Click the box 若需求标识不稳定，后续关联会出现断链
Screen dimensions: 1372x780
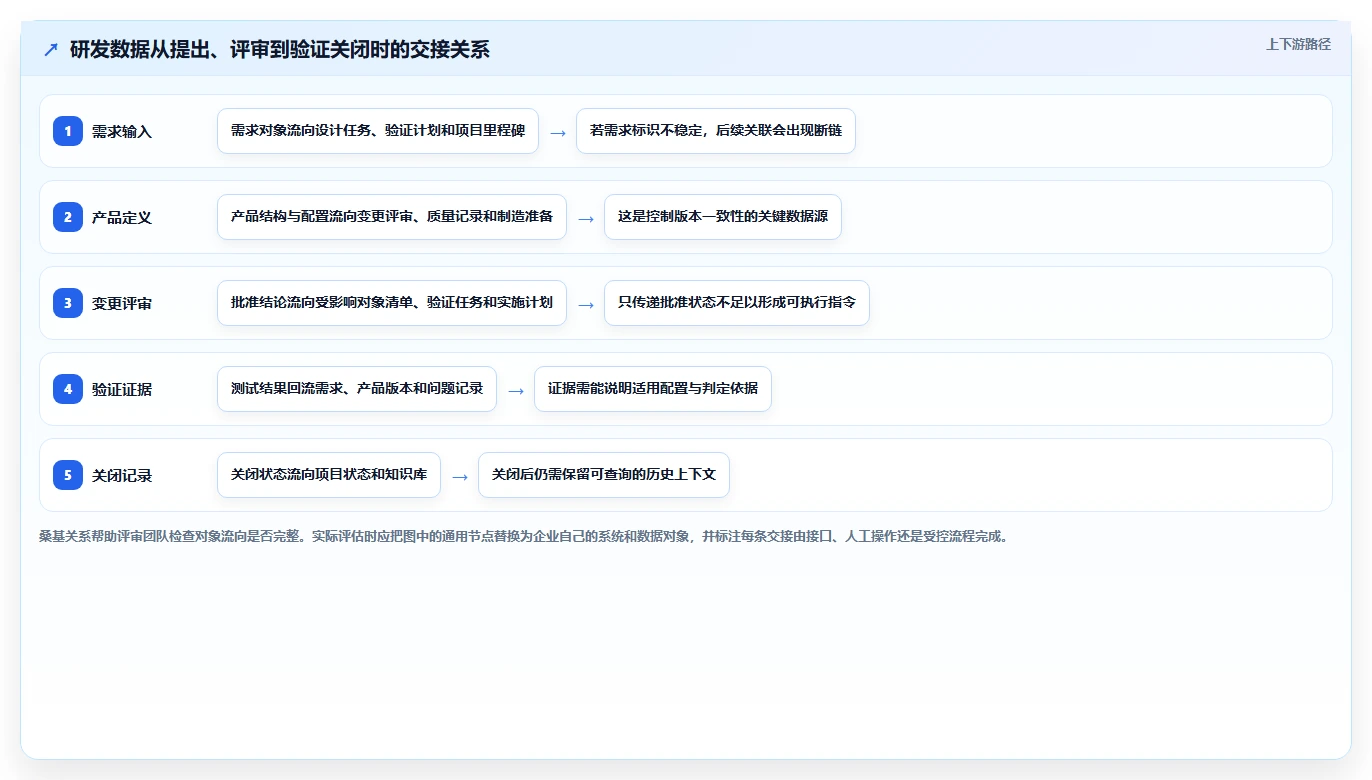(x=716, y=131)
